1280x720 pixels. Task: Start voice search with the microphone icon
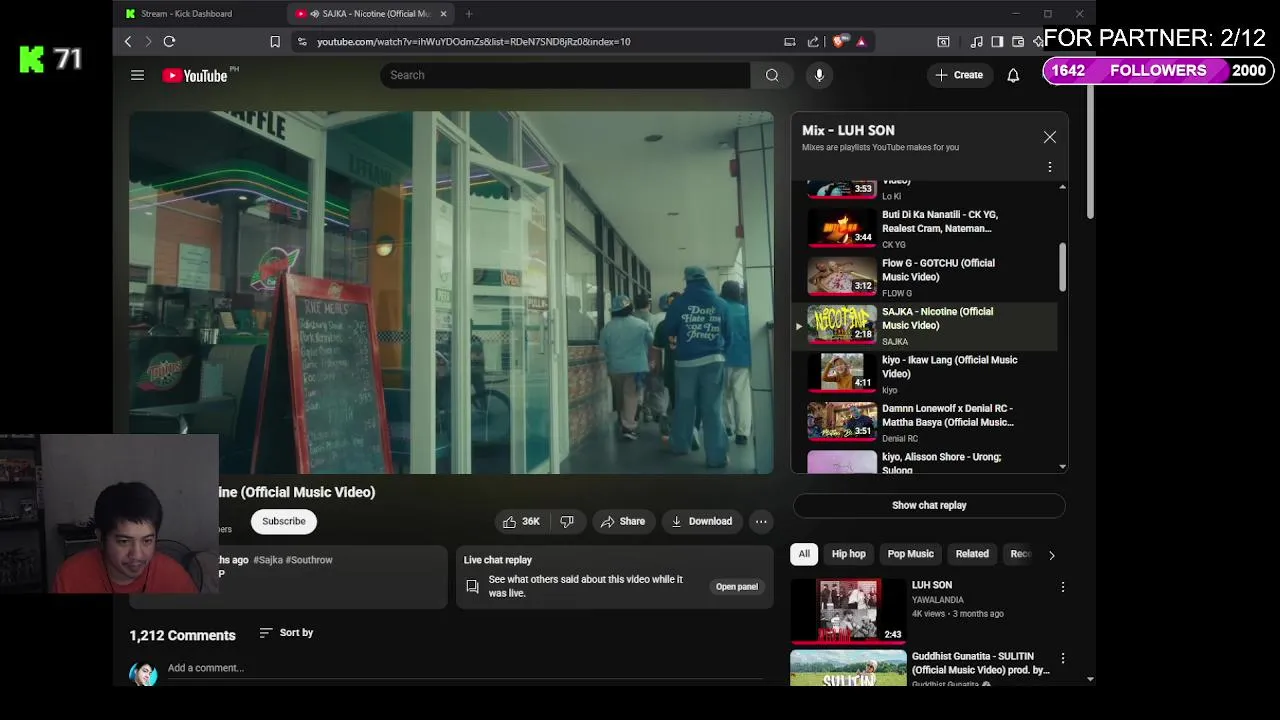click(x=819, y=75)
